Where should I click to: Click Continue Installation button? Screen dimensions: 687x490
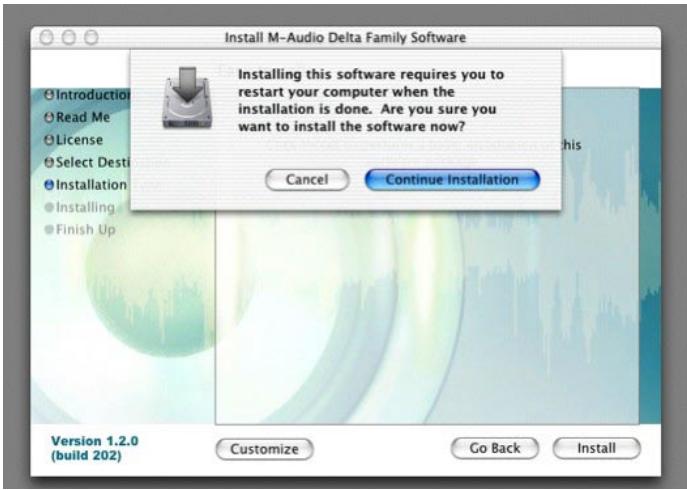(x=452, y=180)
